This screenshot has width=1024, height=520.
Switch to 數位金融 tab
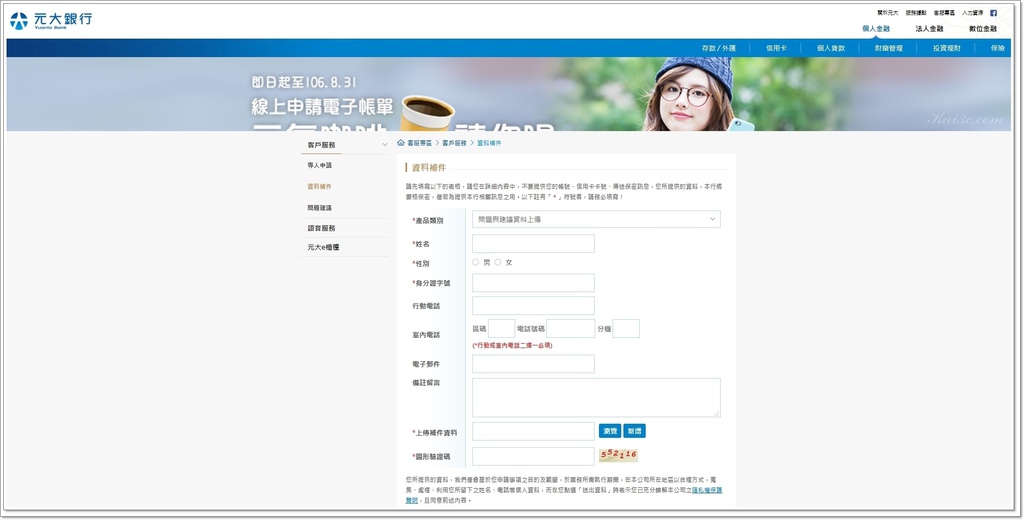point(983,29)
